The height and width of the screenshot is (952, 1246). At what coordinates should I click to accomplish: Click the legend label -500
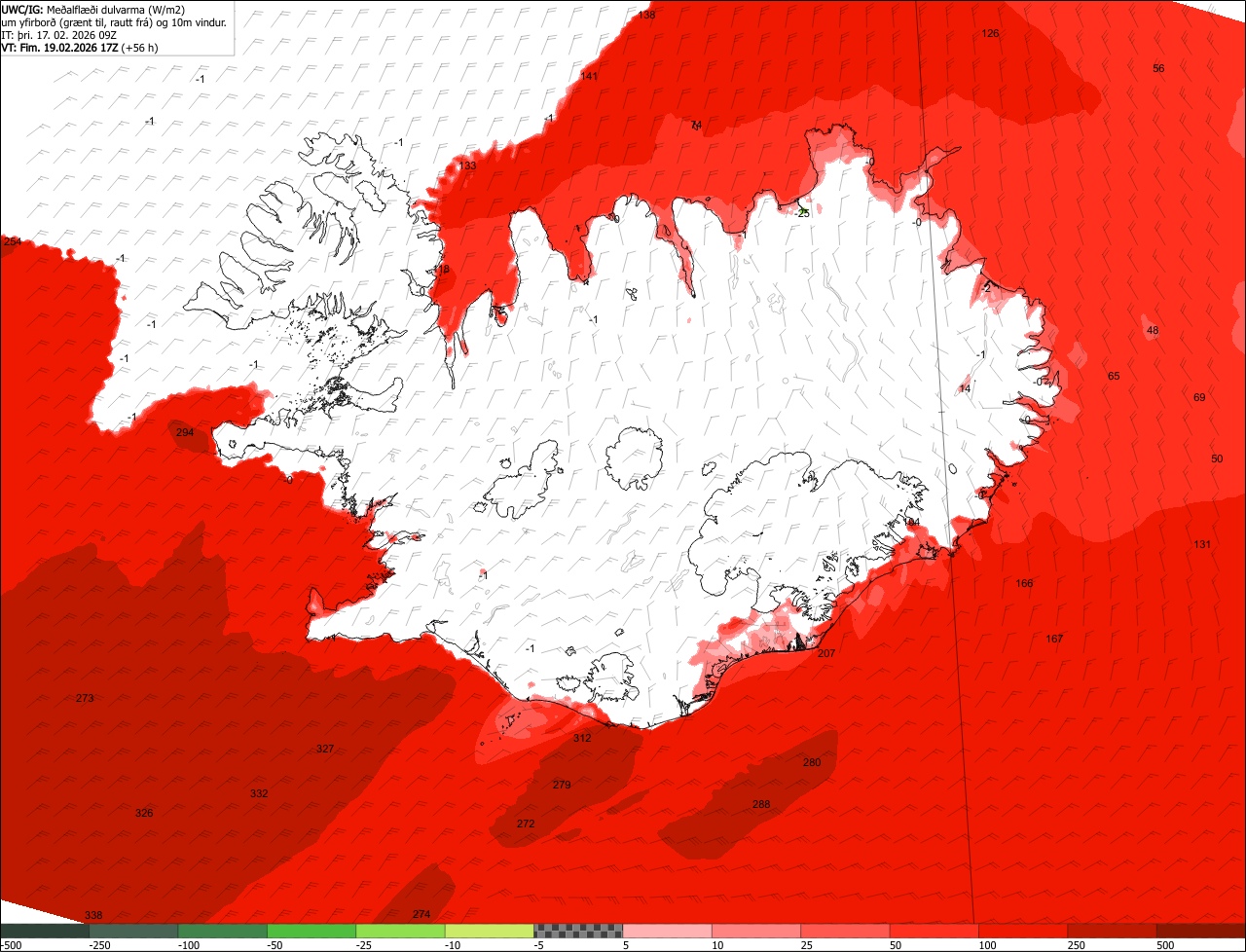[11, 945]
